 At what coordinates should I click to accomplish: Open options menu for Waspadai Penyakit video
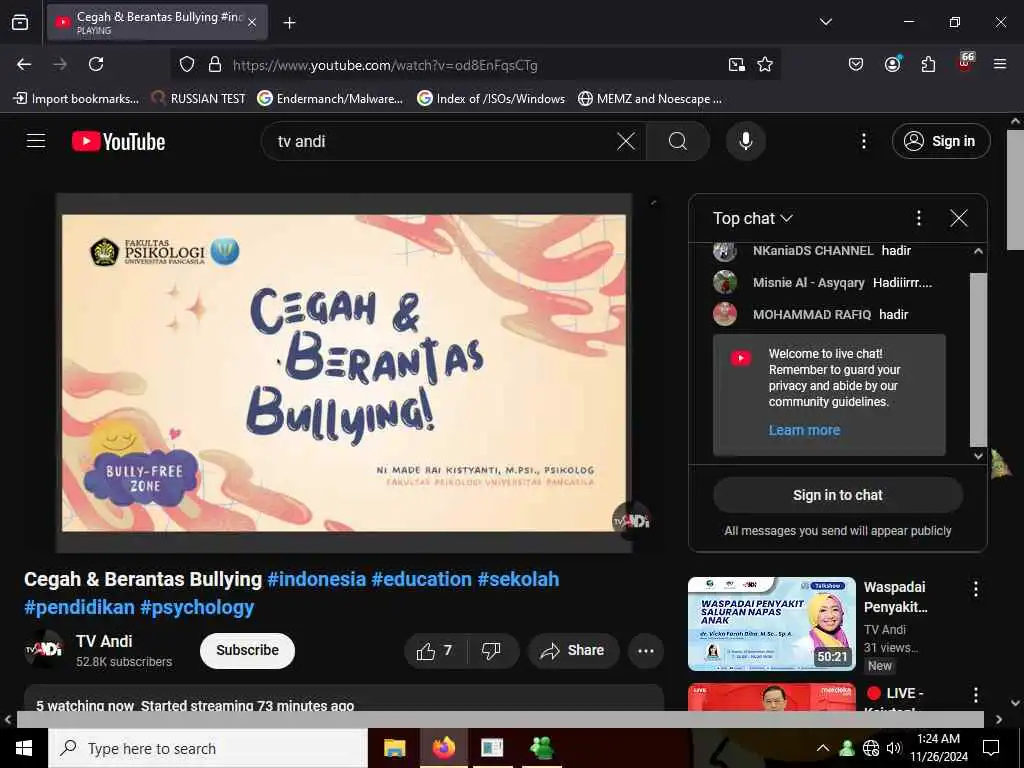(x=976, y=589)
